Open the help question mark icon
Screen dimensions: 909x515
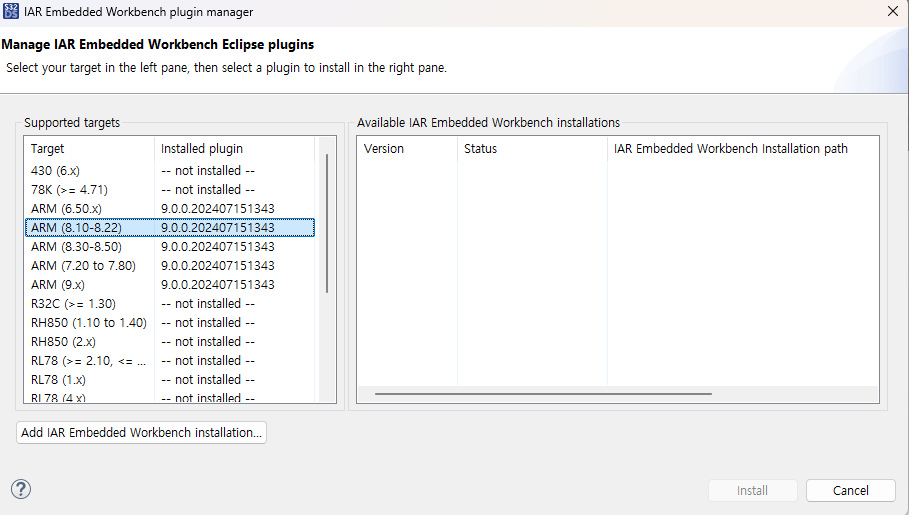(x=21, y=489)
